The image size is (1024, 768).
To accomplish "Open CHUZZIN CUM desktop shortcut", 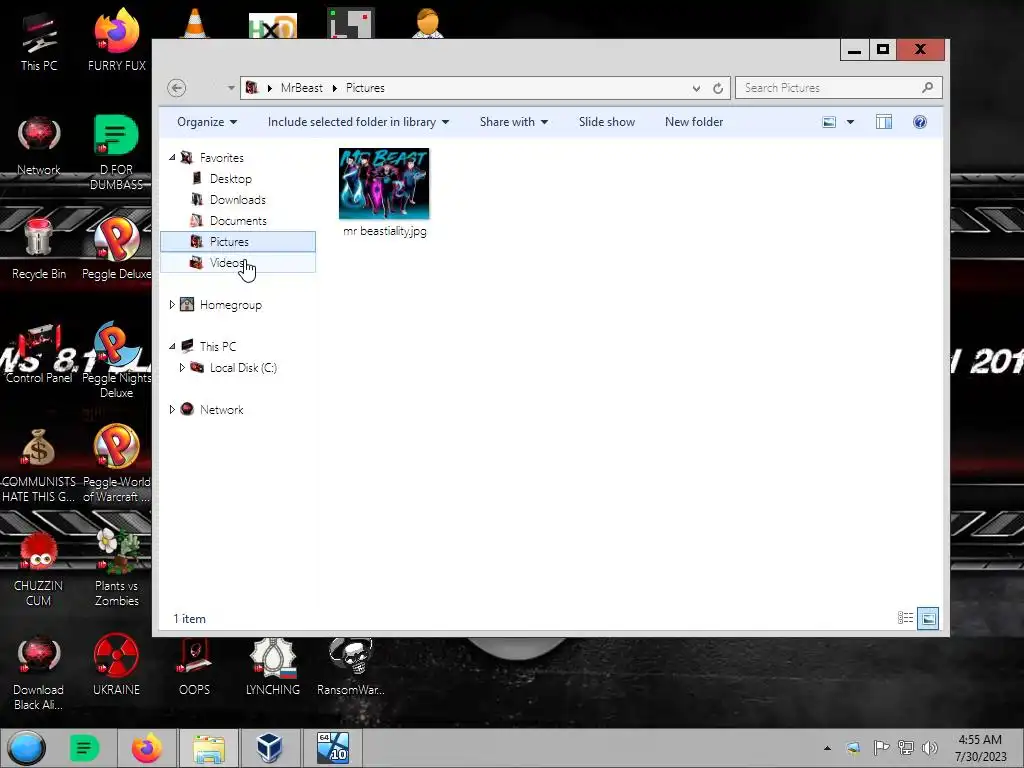I will [x=39, y=568].
